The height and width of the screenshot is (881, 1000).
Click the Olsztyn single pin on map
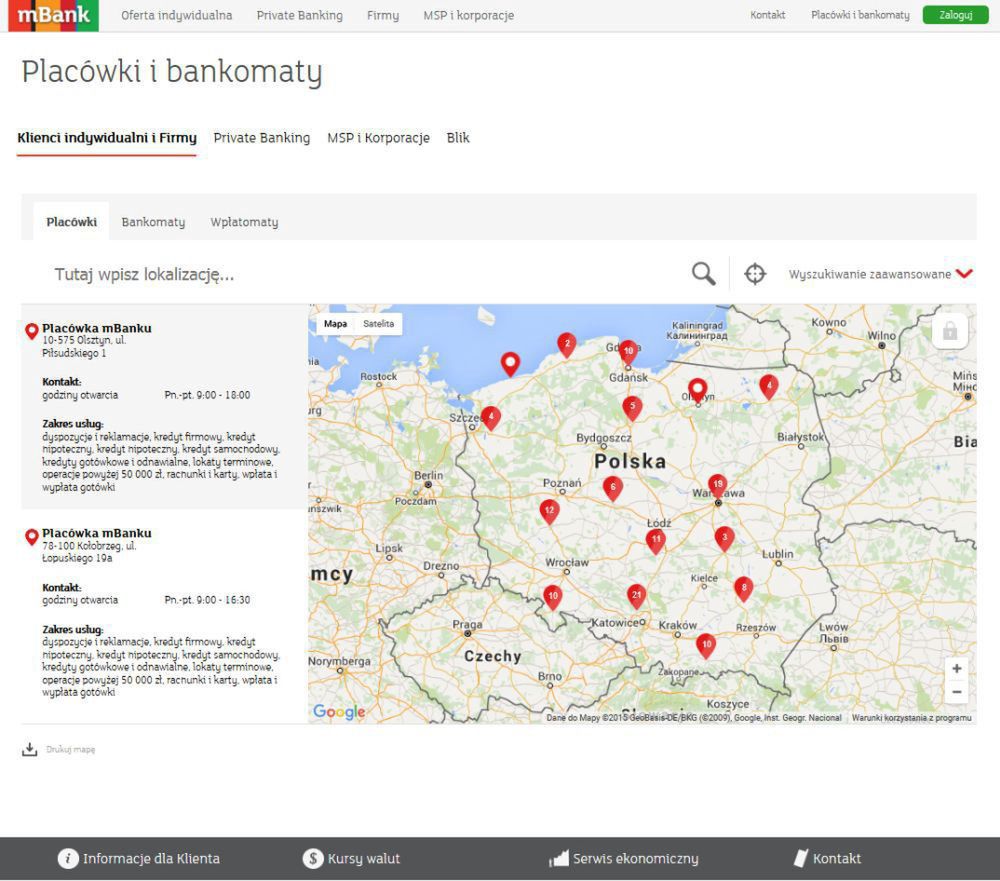(x=697, y=390)
